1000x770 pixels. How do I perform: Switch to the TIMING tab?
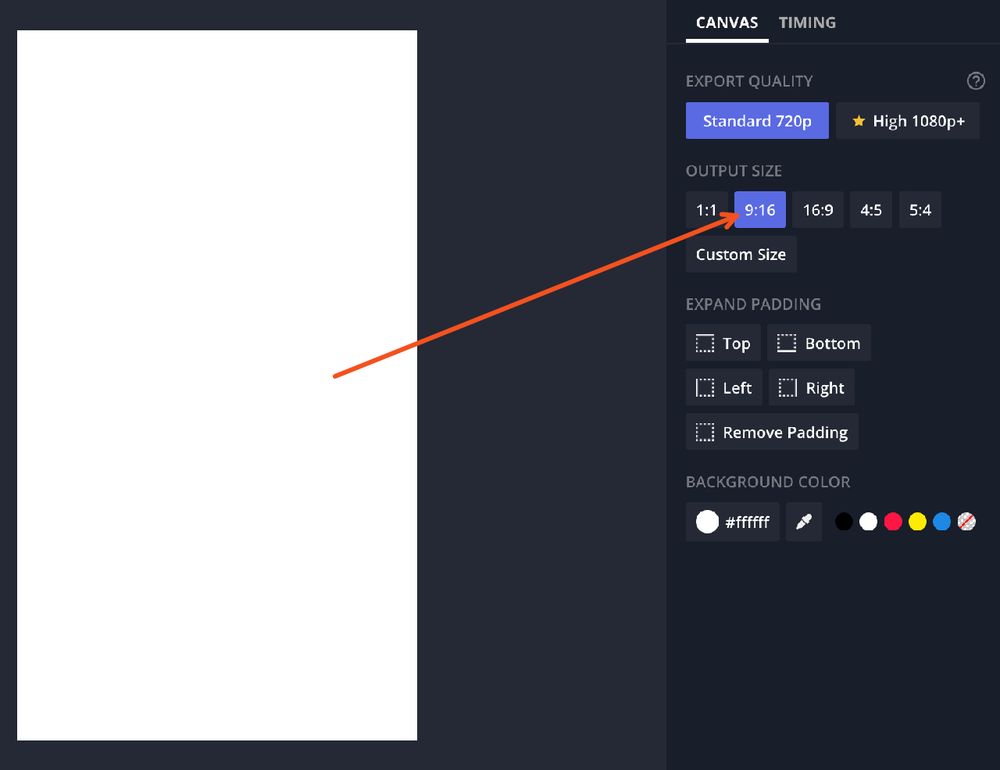pos(807,22)
